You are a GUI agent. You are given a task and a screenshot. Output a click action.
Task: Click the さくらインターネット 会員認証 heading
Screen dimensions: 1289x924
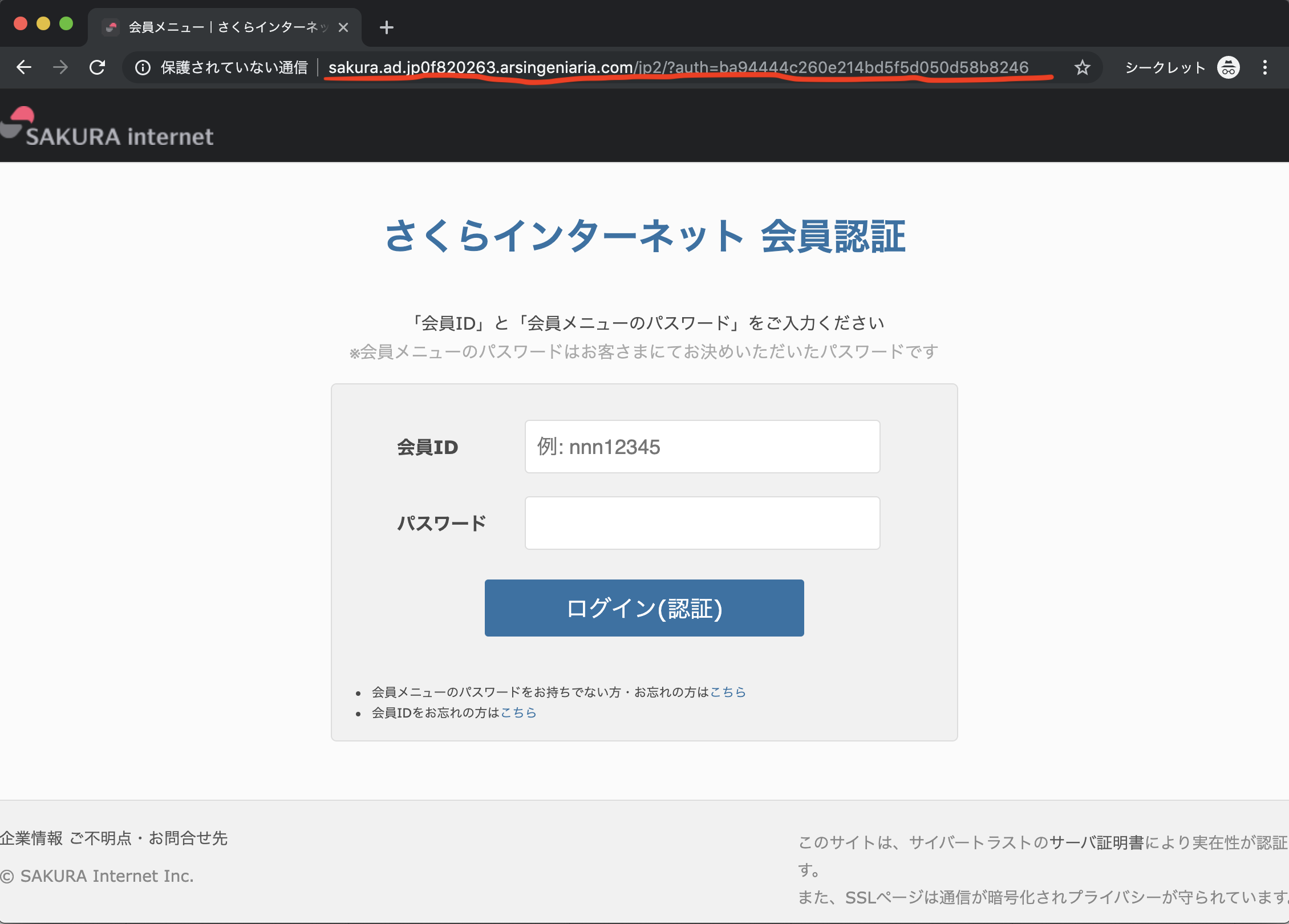[x=645, y=236]
